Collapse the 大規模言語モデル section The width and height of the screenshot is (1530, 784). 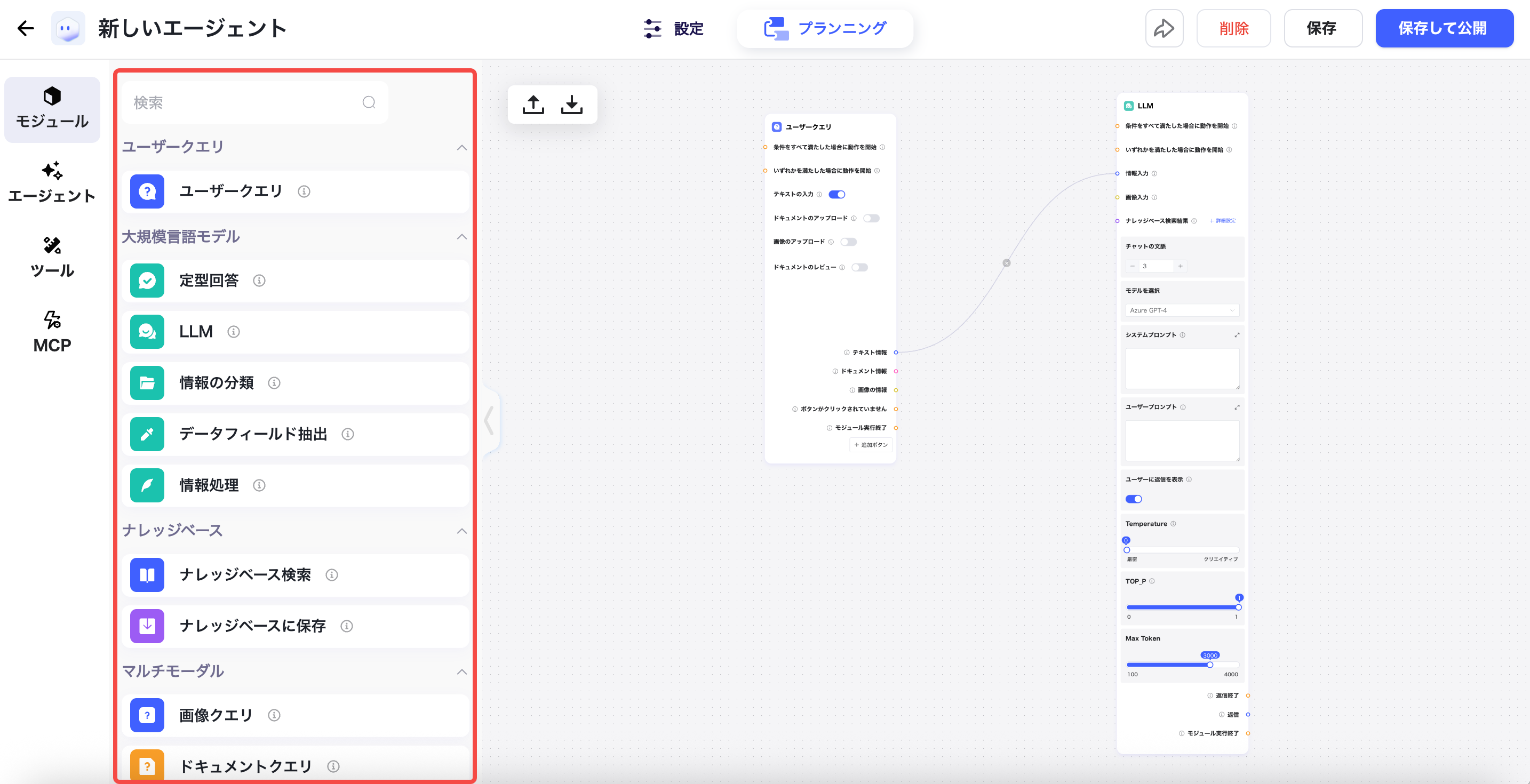click(x=461, y=237)
